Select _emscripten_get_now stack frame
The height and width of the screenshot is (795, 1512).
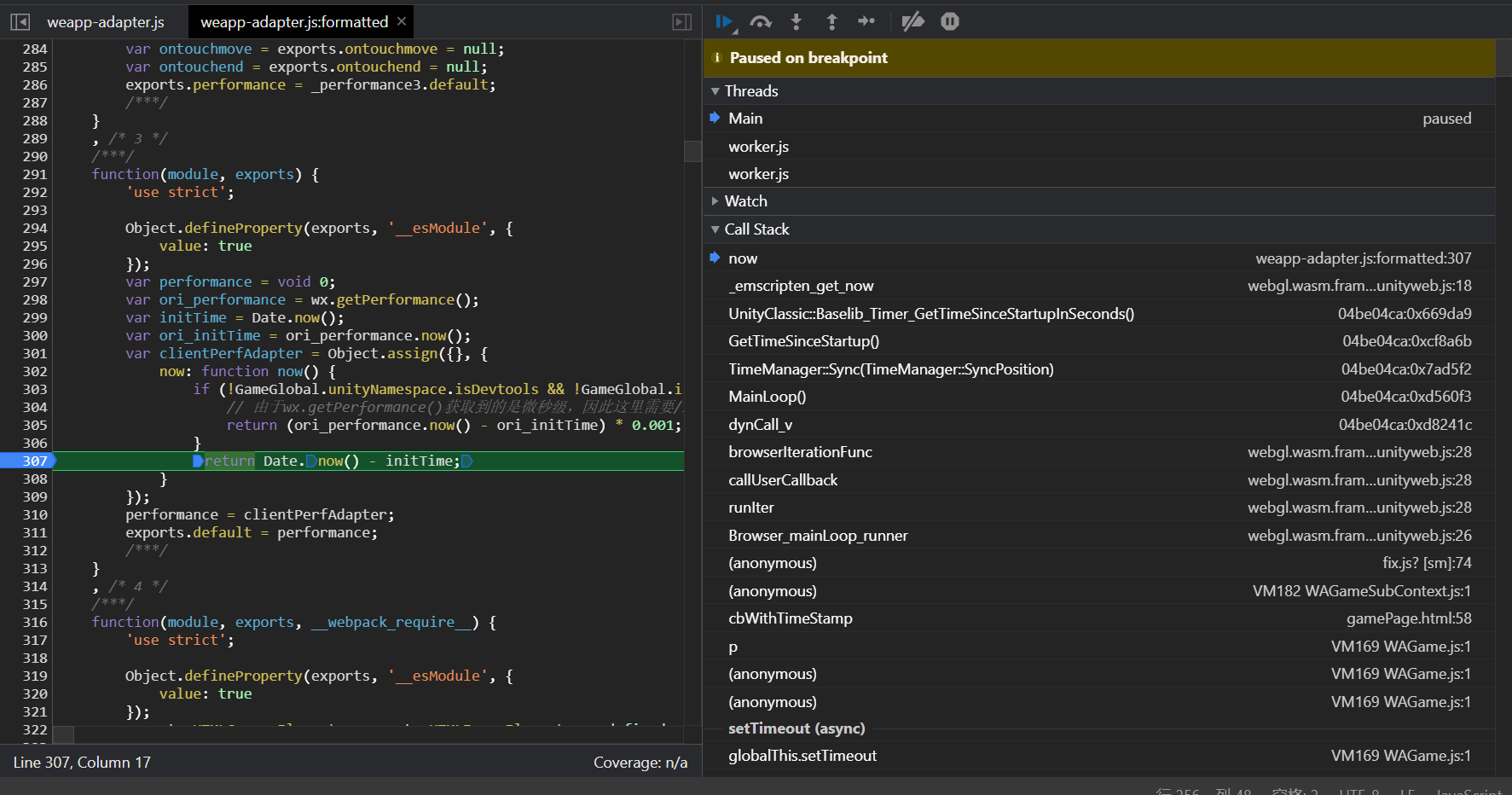click(x=1099, y=286)
